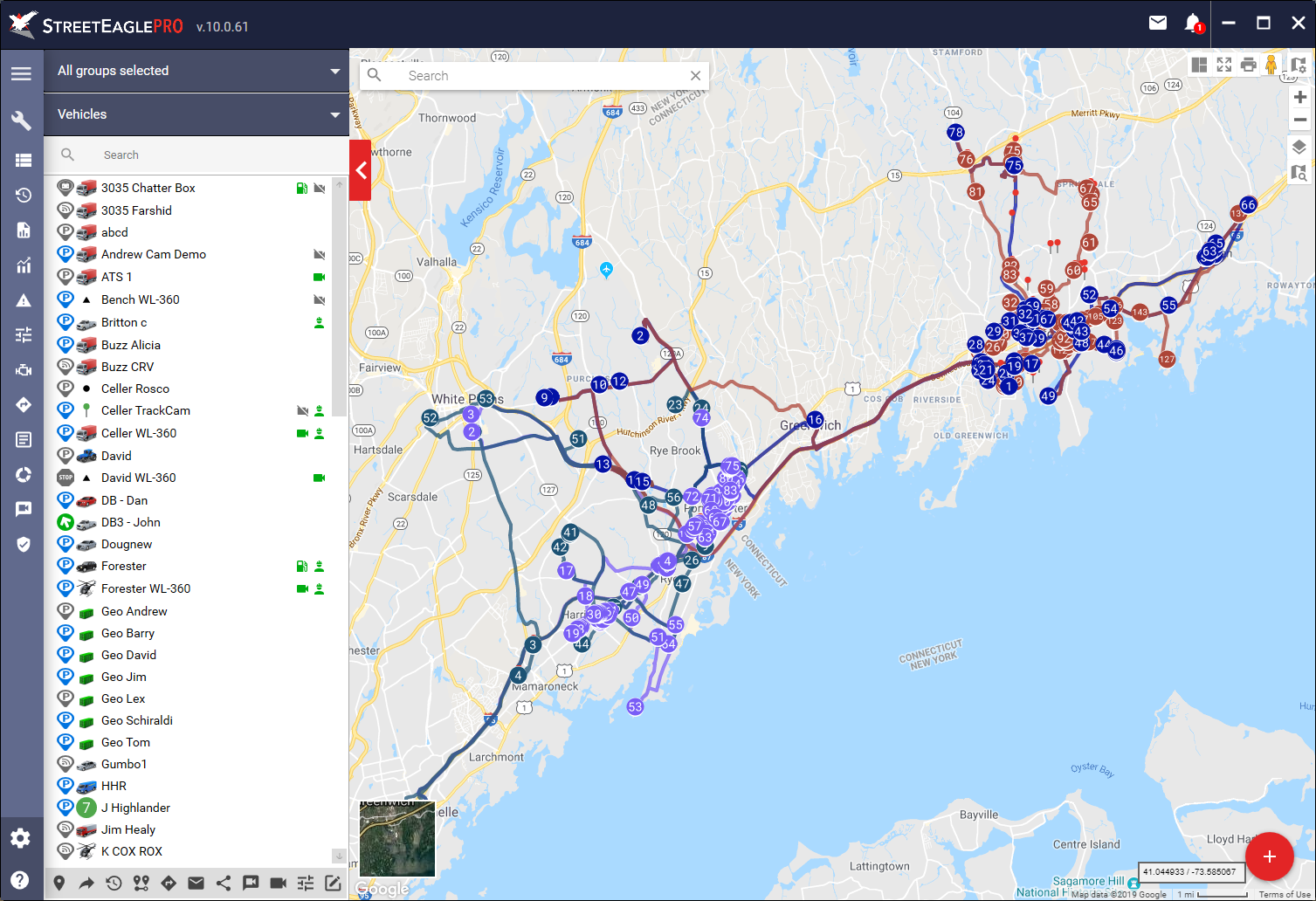Open map settings flag-gear icon
1316x901 pixels.
[1299, 65]
